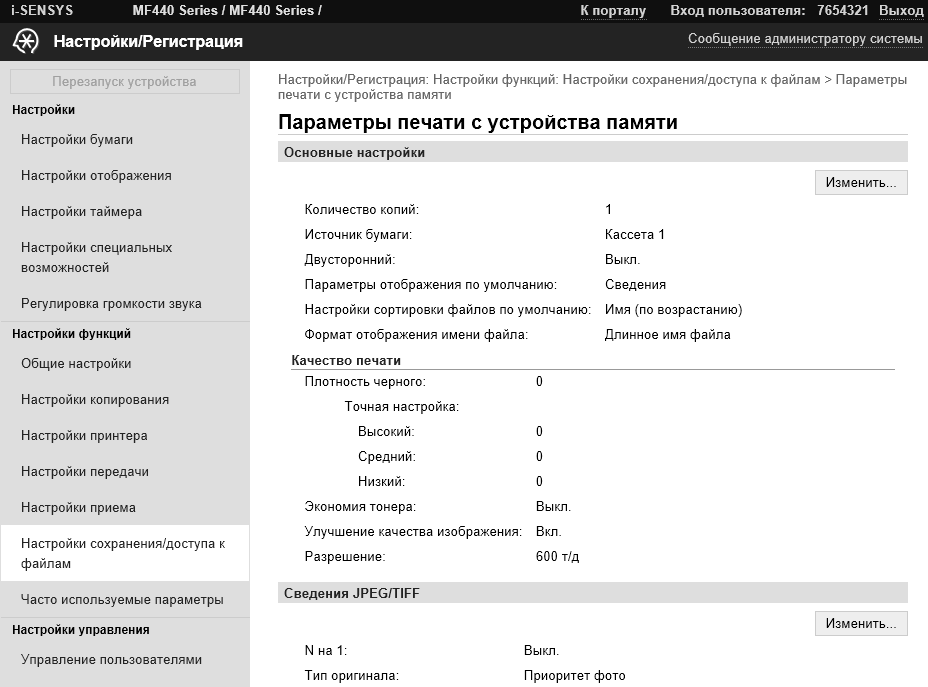The image size is (928, 687).
Task: Click the Настройки функций sidebar heading
Action: (x=72, y=334)
